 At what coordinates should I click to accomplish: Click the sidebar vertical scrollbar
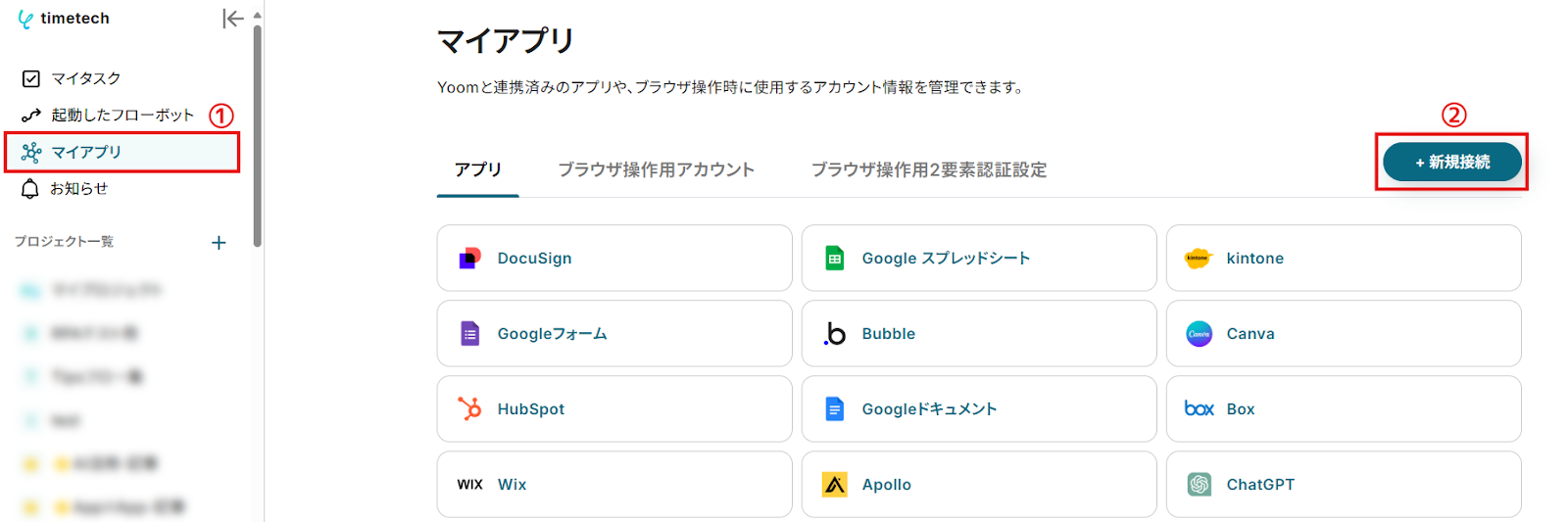(x=257, y=137)
